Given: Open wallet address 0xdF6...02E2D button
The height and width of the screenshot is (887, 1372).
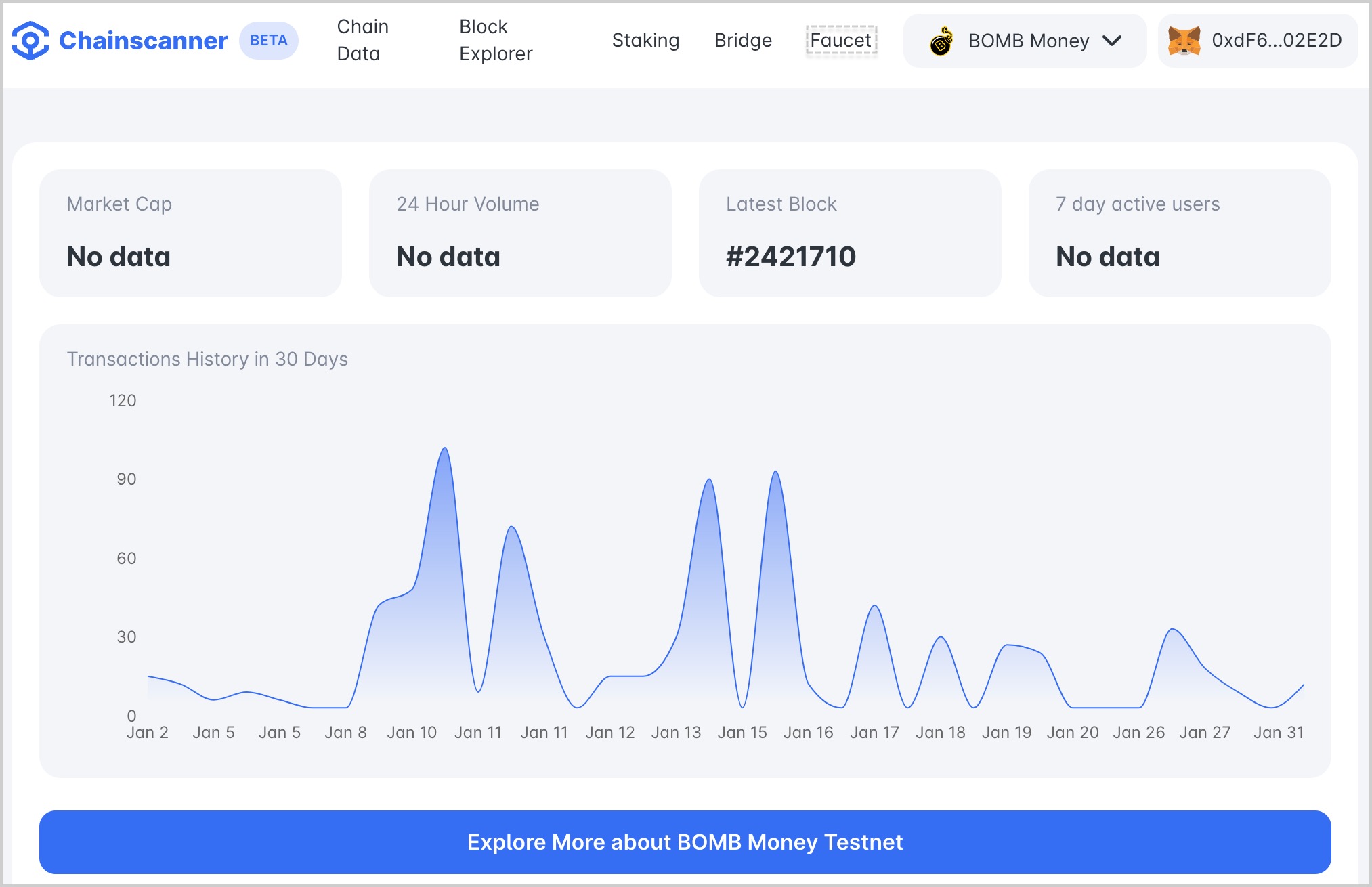Looking at the screenshot, I should tap(1258, 41).
